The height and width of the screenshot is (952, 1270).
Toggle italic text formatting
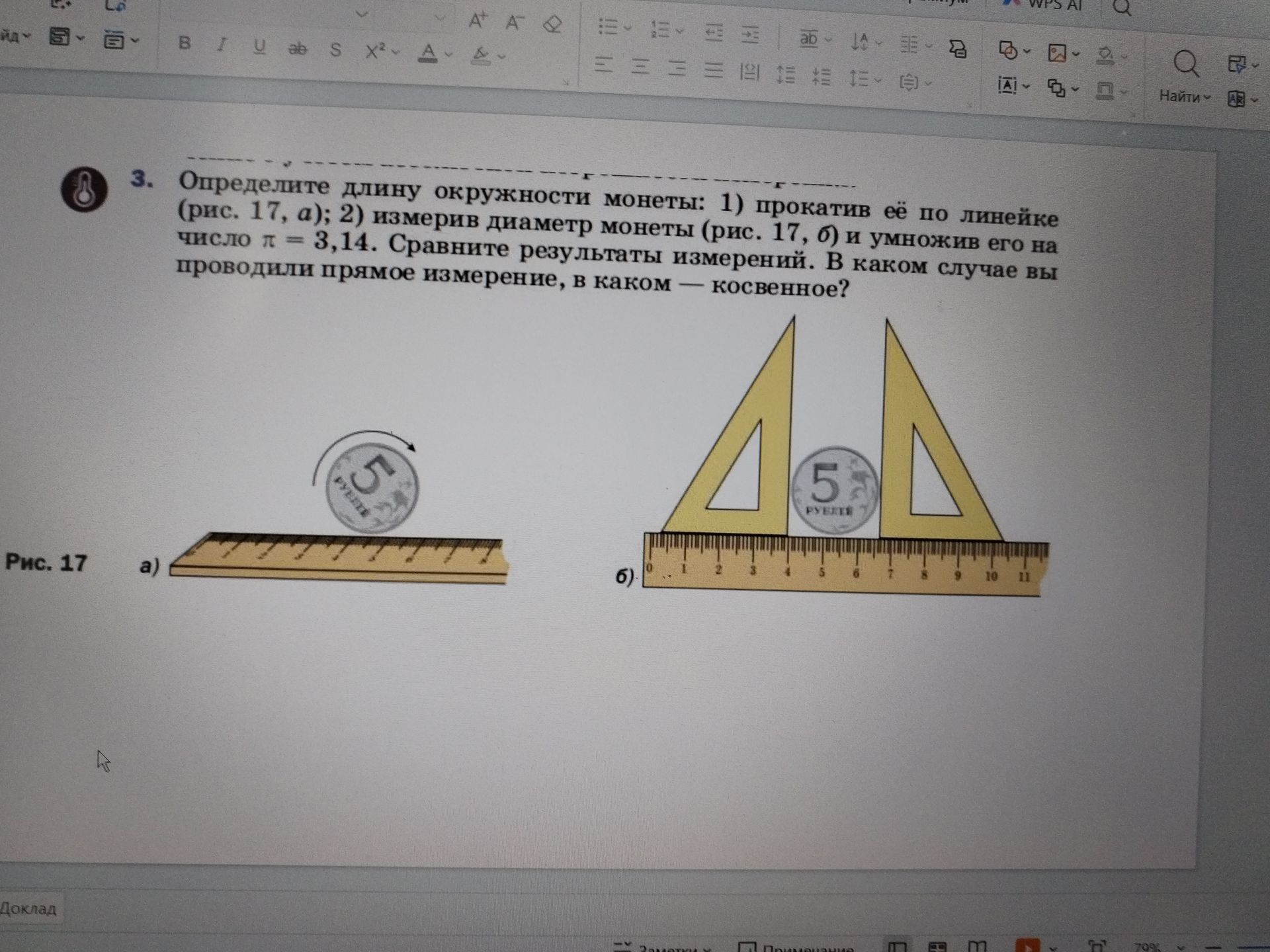(x=222, y=45)
